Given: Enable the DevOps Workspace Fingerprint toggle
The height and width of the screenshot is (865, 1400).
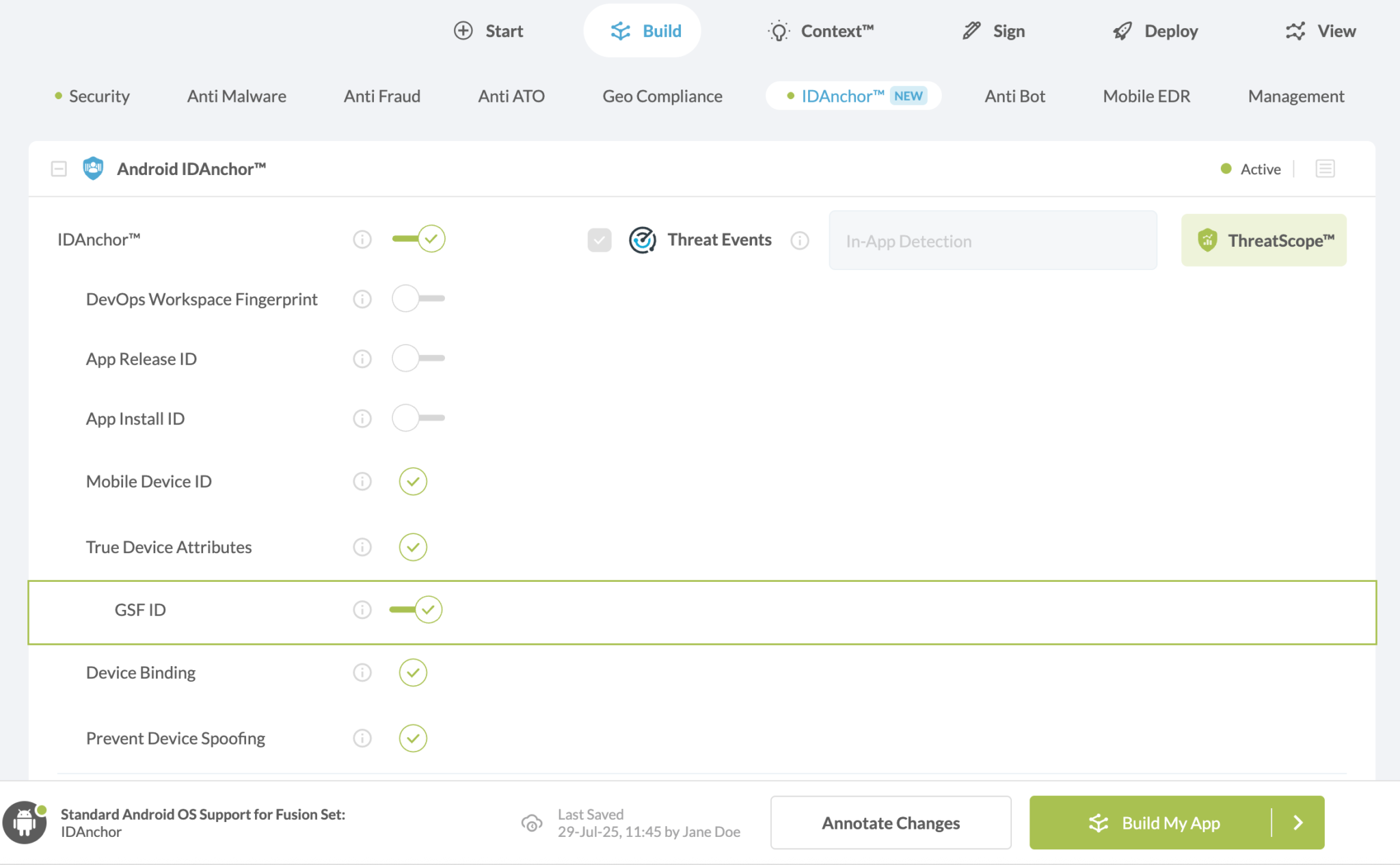Looking at the screenshot, I should [418, 299].
